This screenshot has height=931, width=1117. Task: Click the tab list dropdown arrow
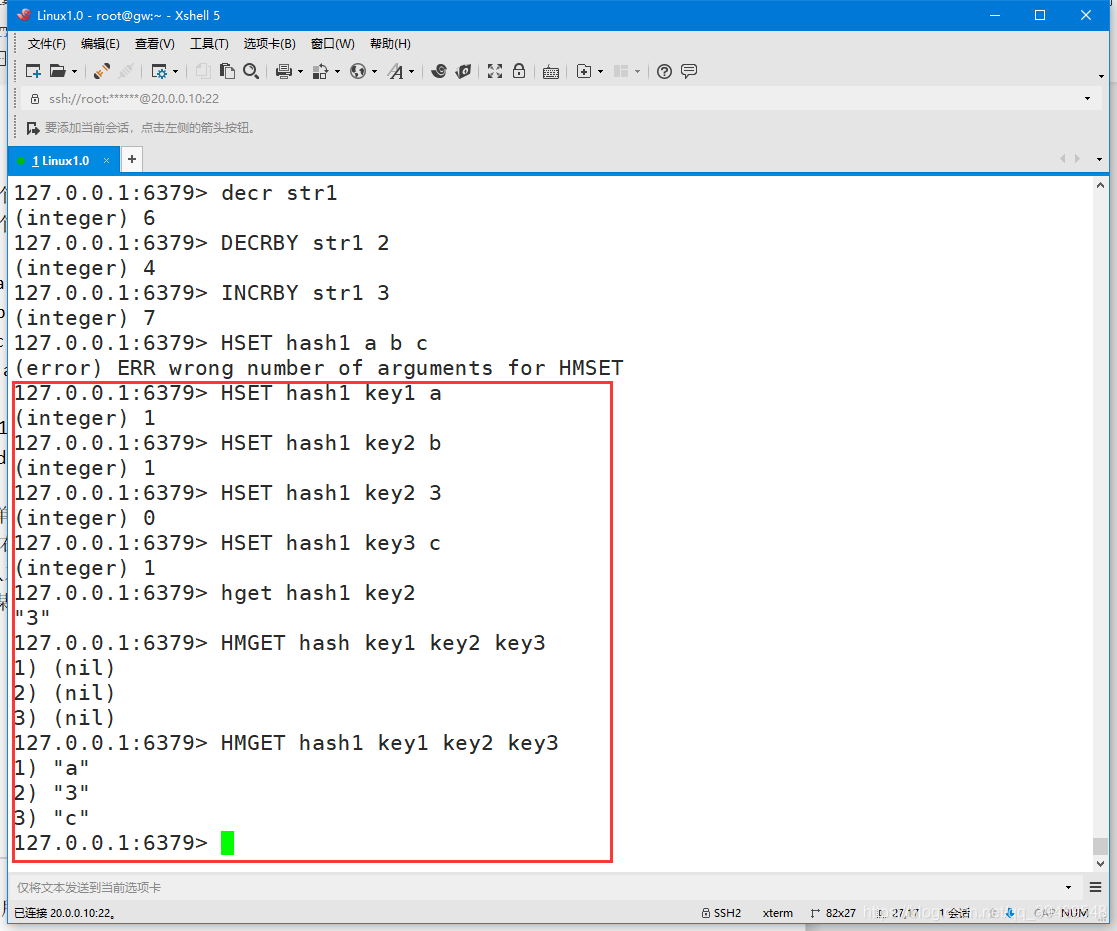click(1099, 160)
